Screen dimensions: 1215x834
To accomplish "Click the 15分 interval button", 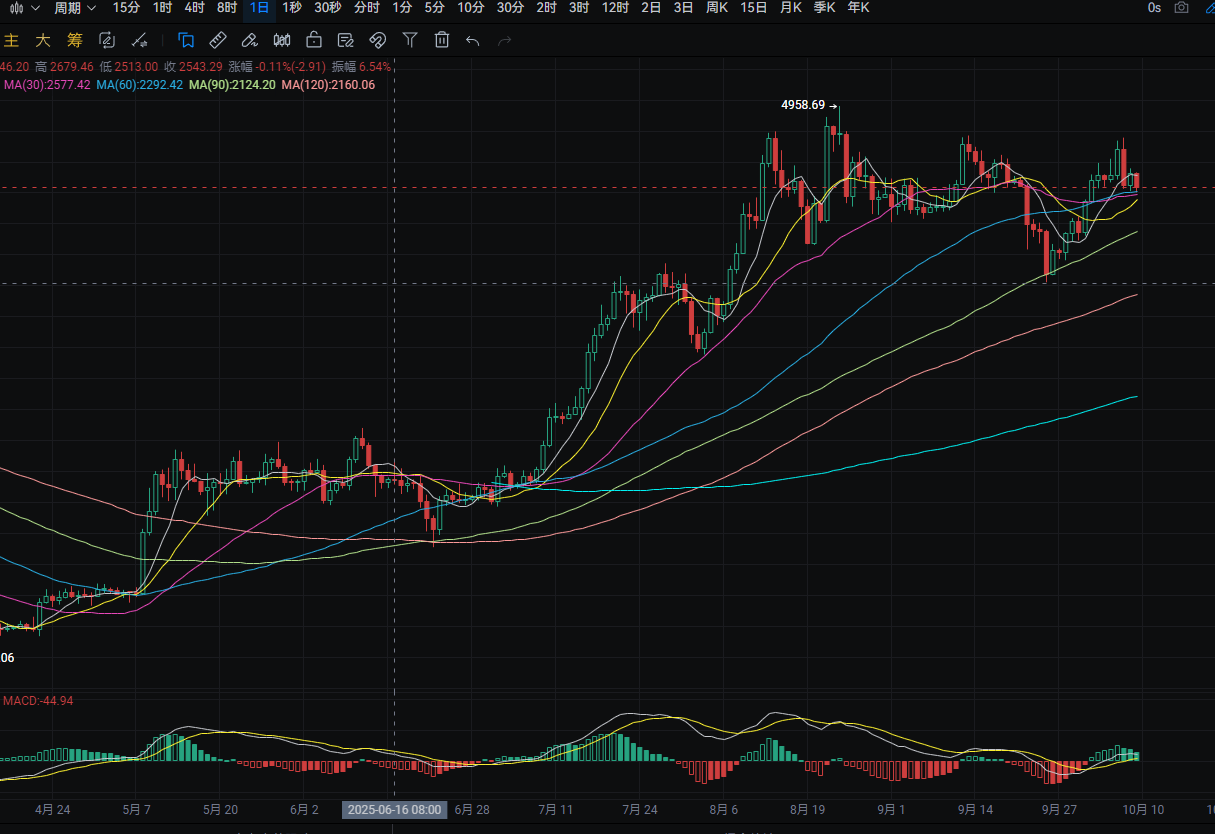I will click(x=126, y=8).
